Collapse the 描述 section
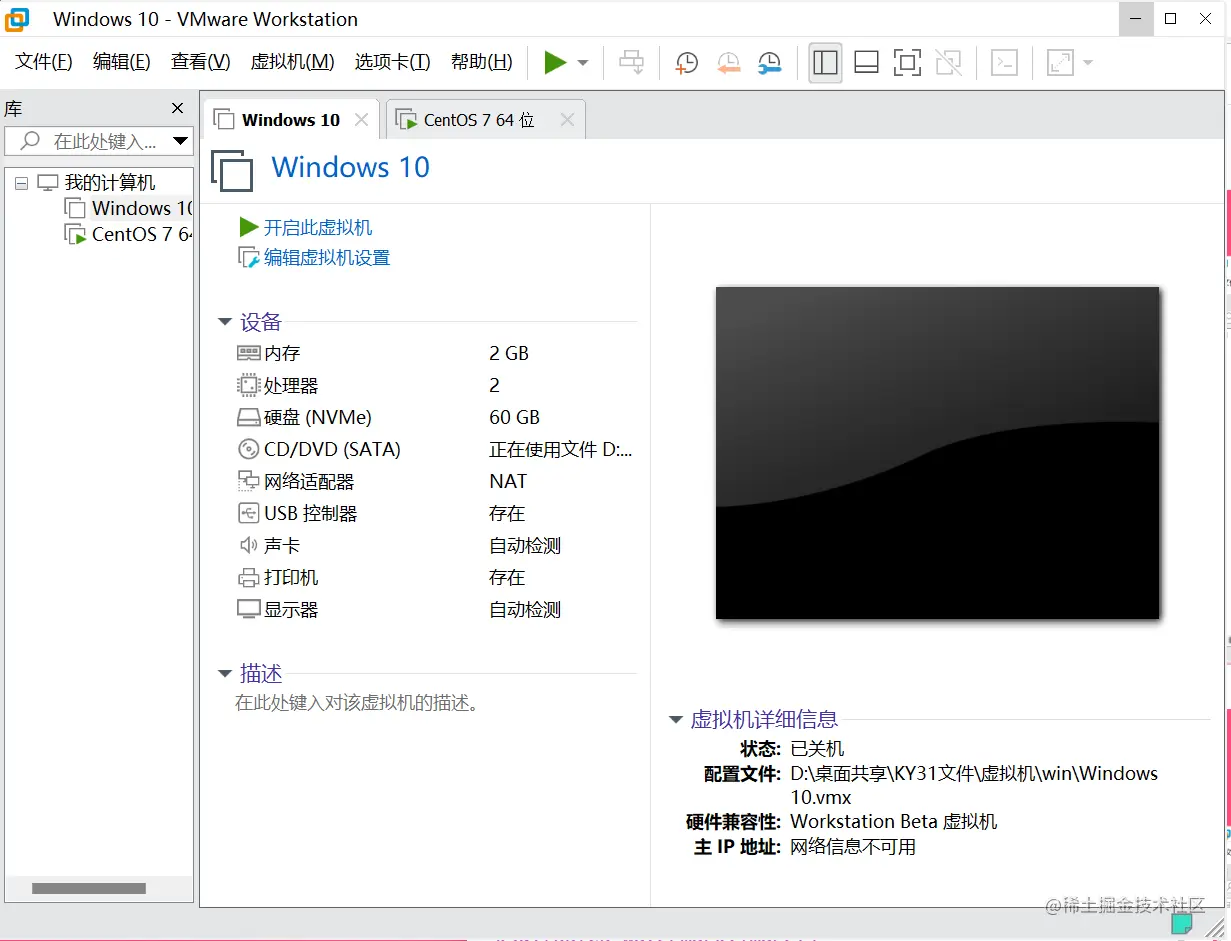1231x941 pixels. [x=225, y=674]
